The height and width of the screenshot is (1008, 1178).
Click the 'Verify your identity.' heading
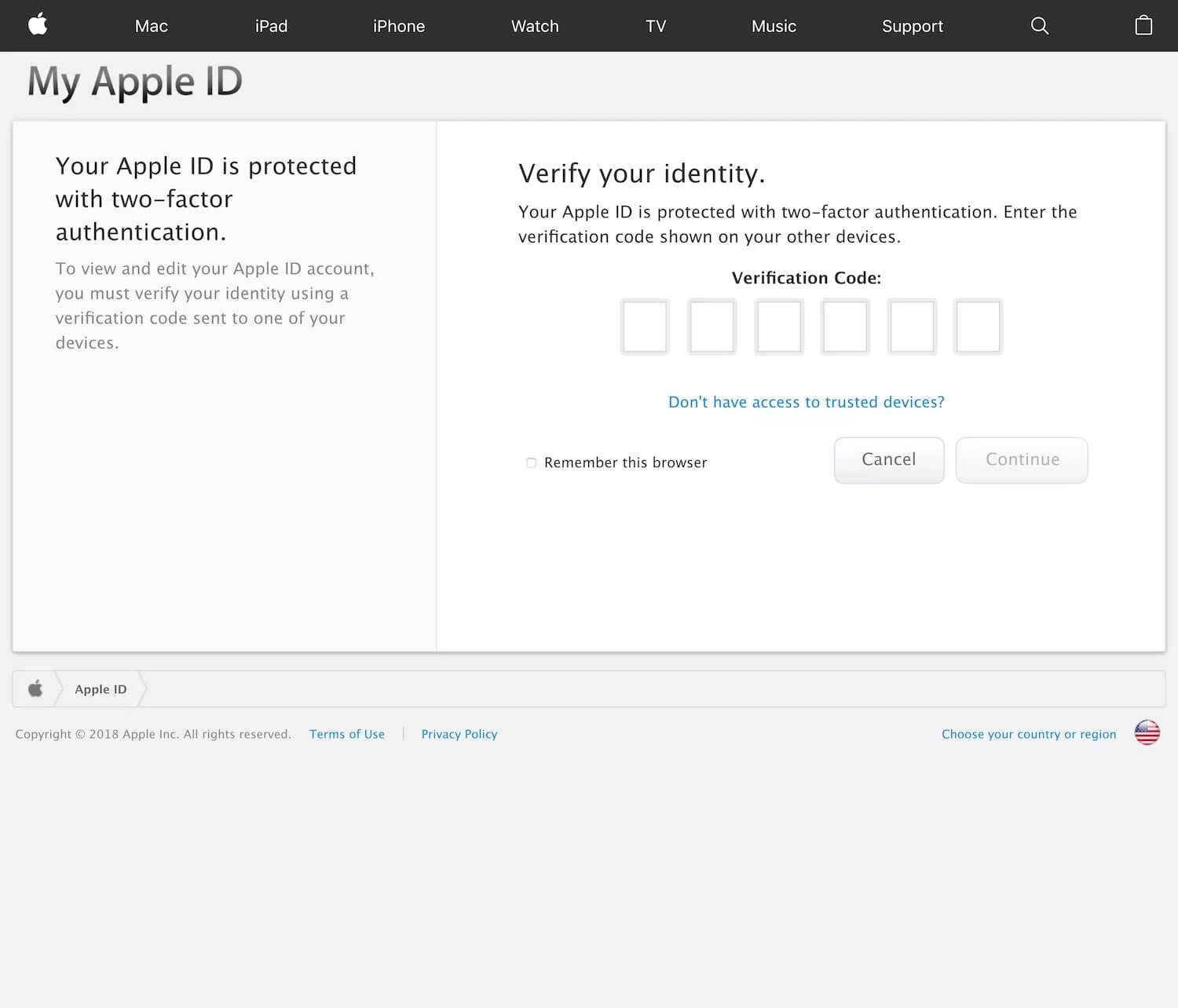coord(642,173)
